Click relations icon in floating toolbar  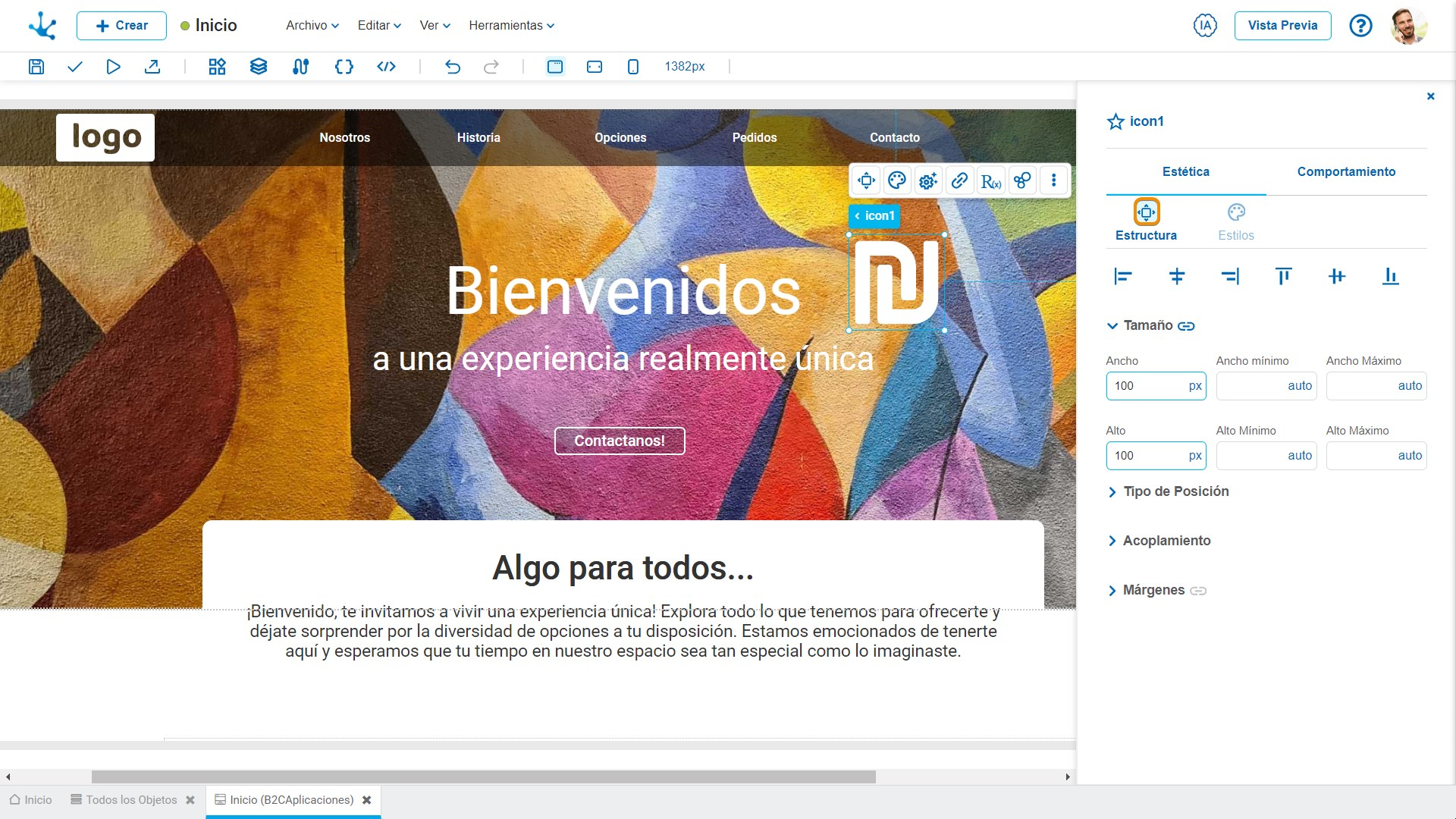[x=1022, y=180]
